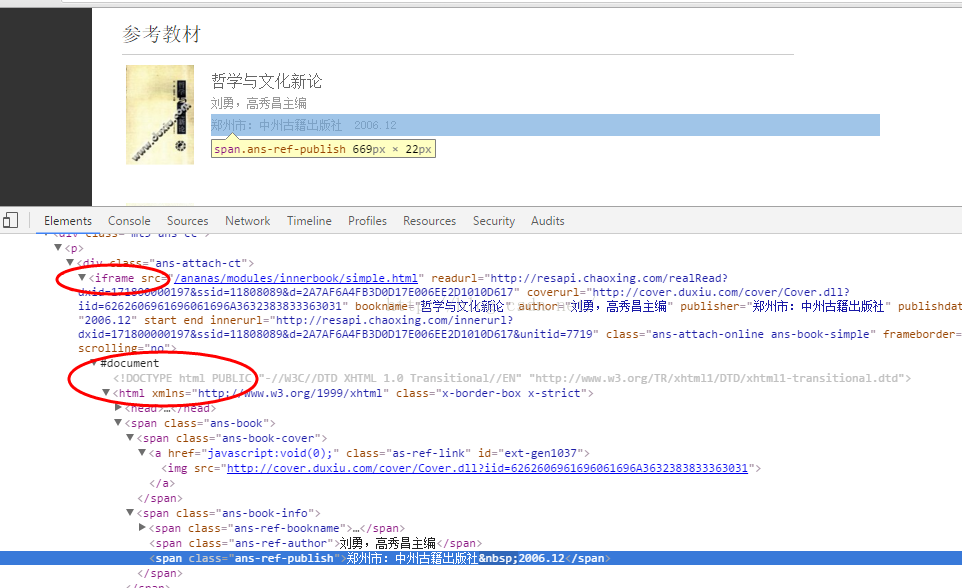Image resolution: width=962 pixels, height=588 pixels.
Task: Select the DOCTYPE html PUBLIC row
Action: (x=512, y=378)
